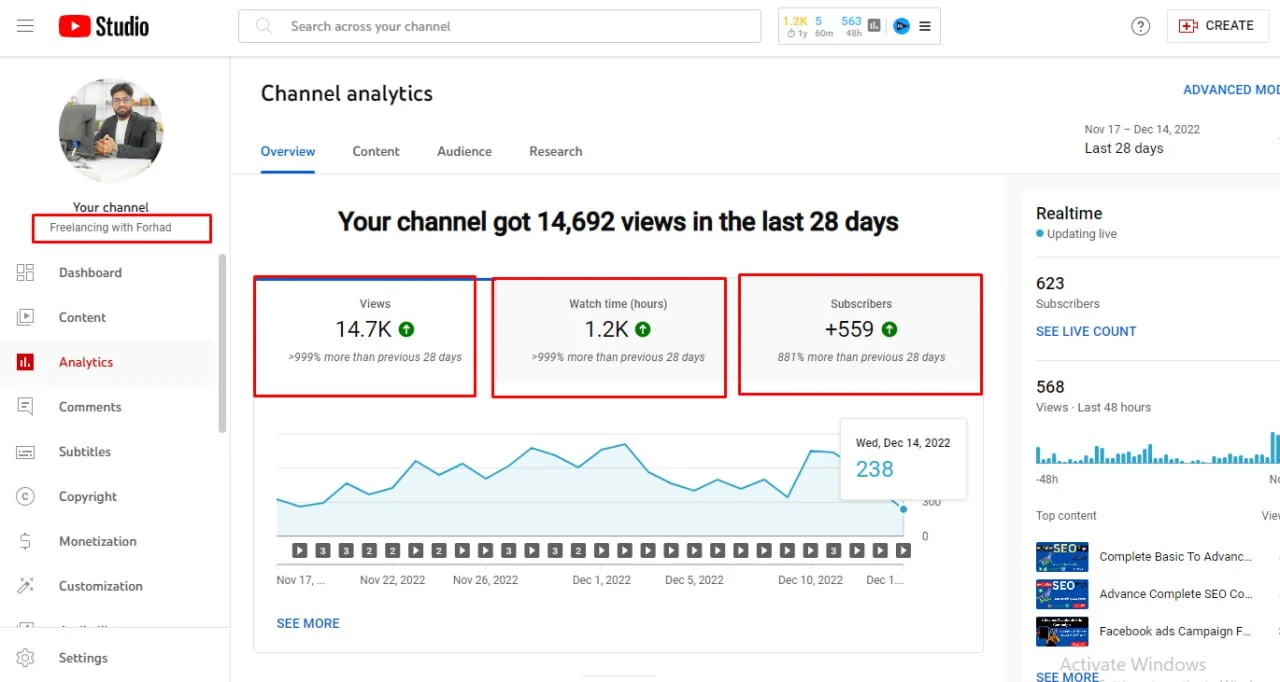This screenshot has width=1280, height=682.
Task: Open Subtitles in the sidebar
Action: pos(85,452)
